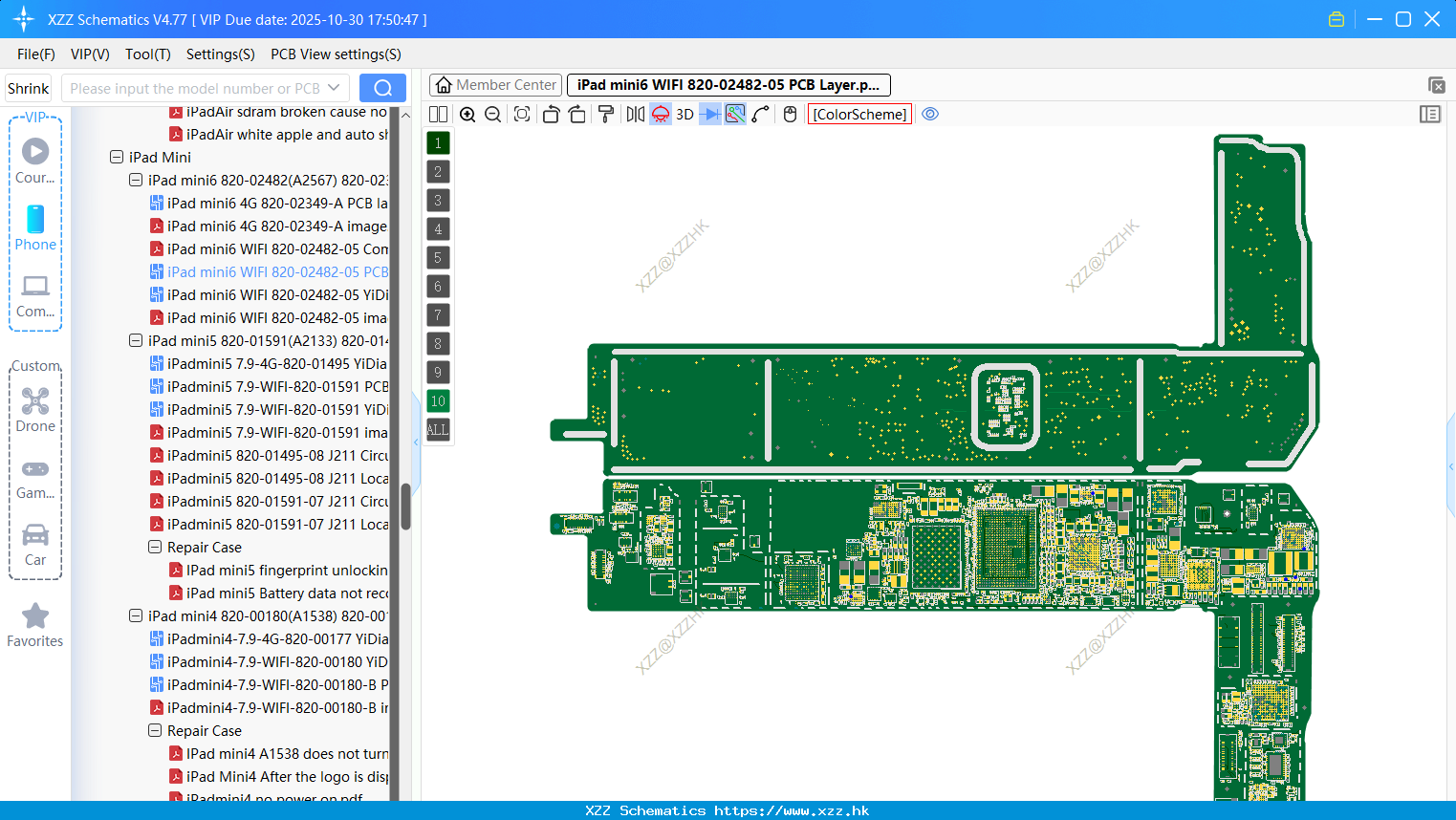1456x820 pixels.
Task: Open the PCB View settings(S) menu
Action: tap(336, 54)
